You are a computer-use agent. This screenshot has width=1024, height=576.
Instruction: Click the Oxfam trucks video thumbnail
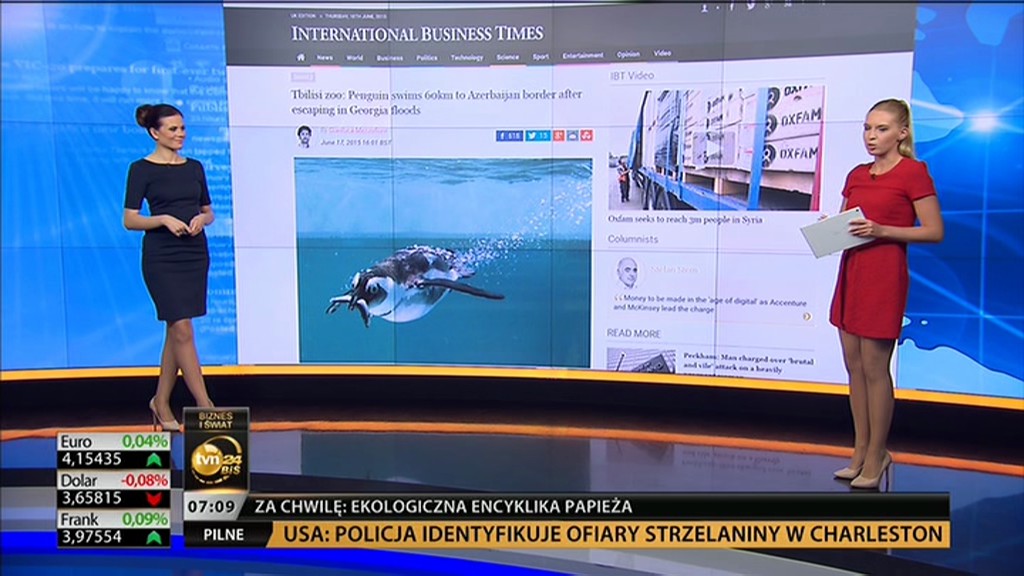pos(716,148)
